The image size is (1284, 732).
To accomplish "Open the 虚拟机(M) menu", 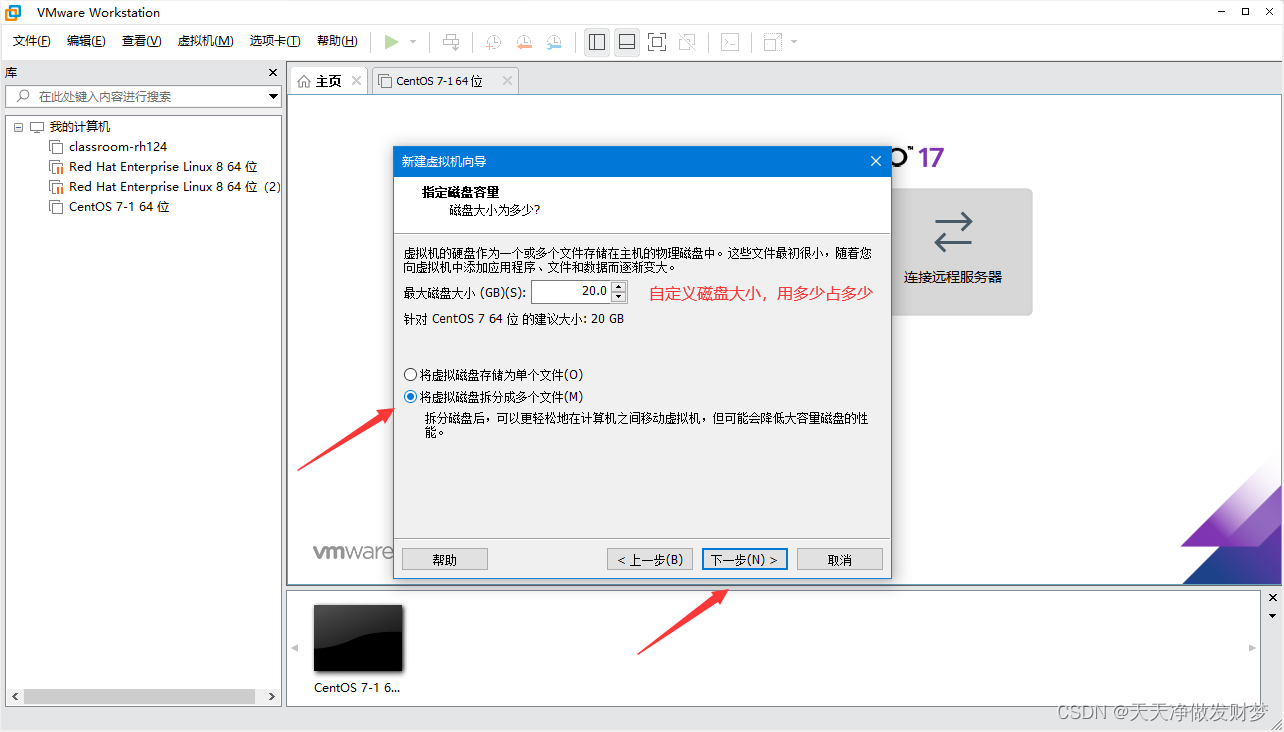I will click(205, 41).
